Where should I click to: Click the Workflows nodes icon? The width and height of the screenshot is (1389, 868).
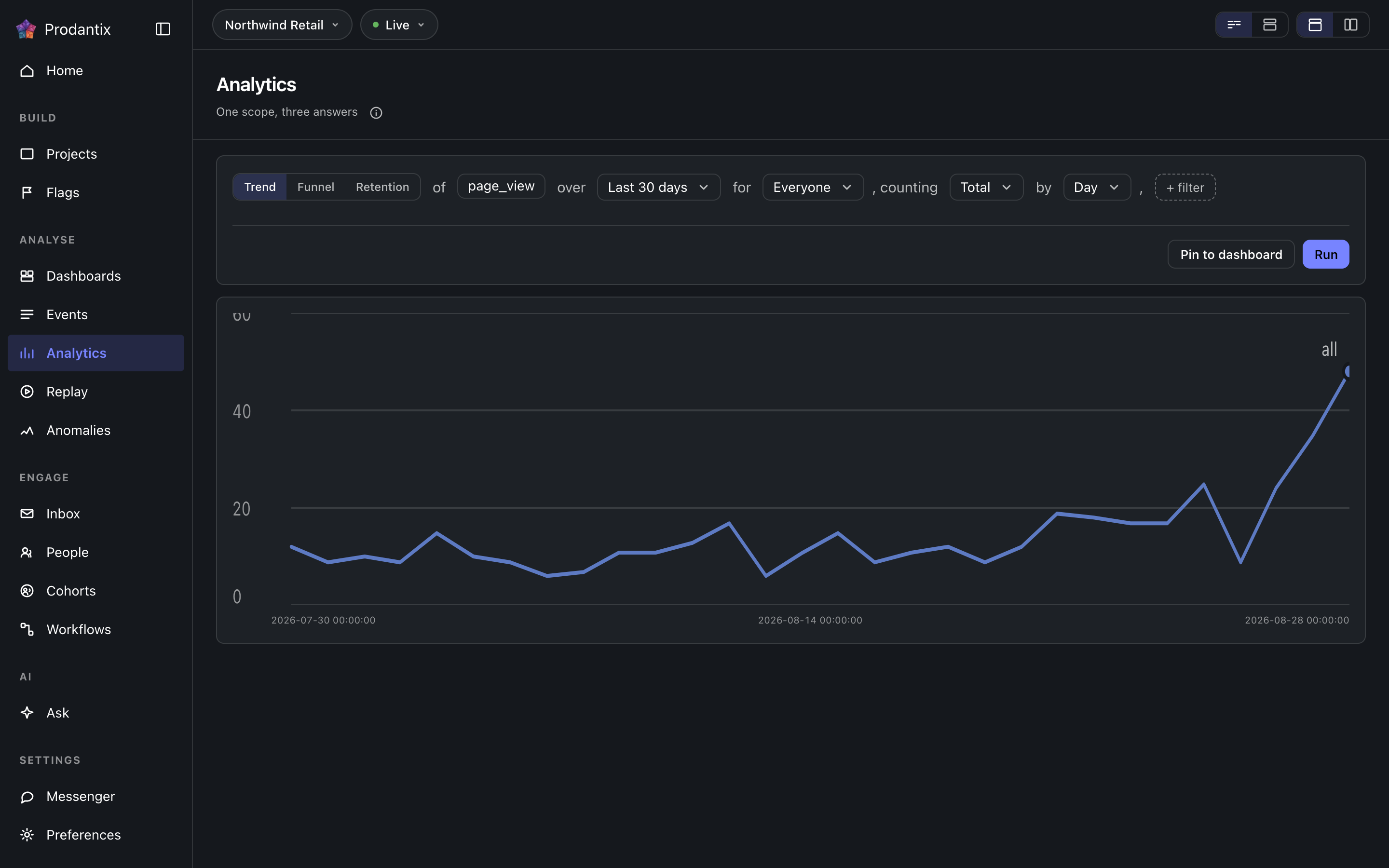pos(27,629)
